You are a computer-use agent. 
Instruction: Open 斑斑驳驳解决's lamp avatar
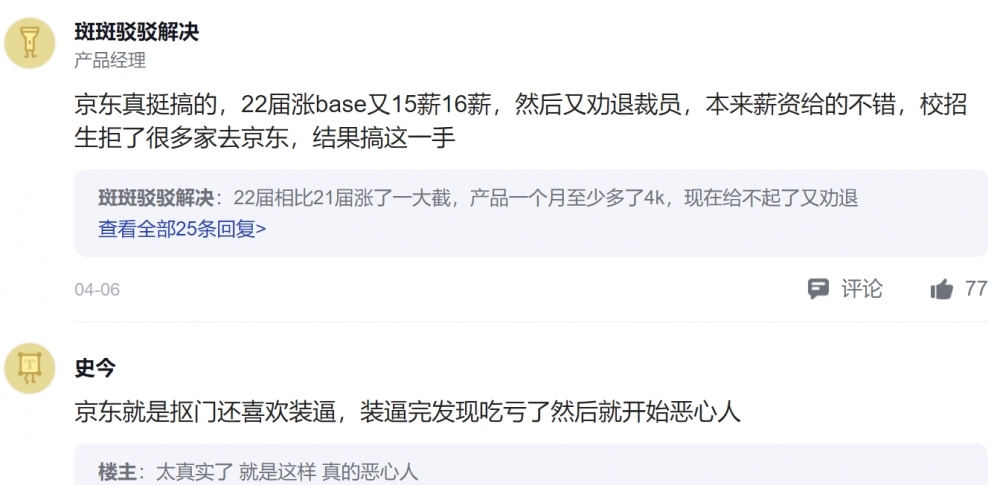(29, 43)
